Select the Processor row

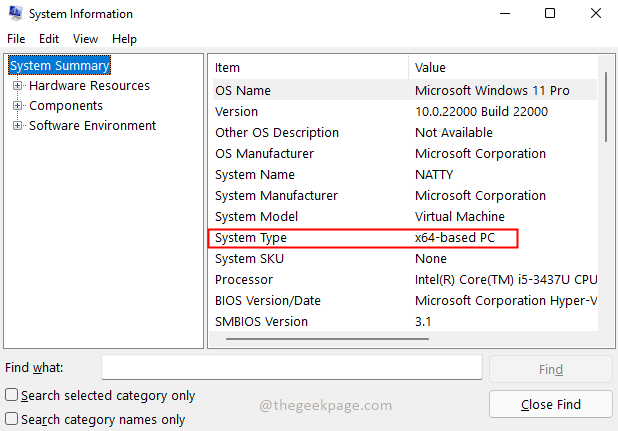tap(405, 280)
